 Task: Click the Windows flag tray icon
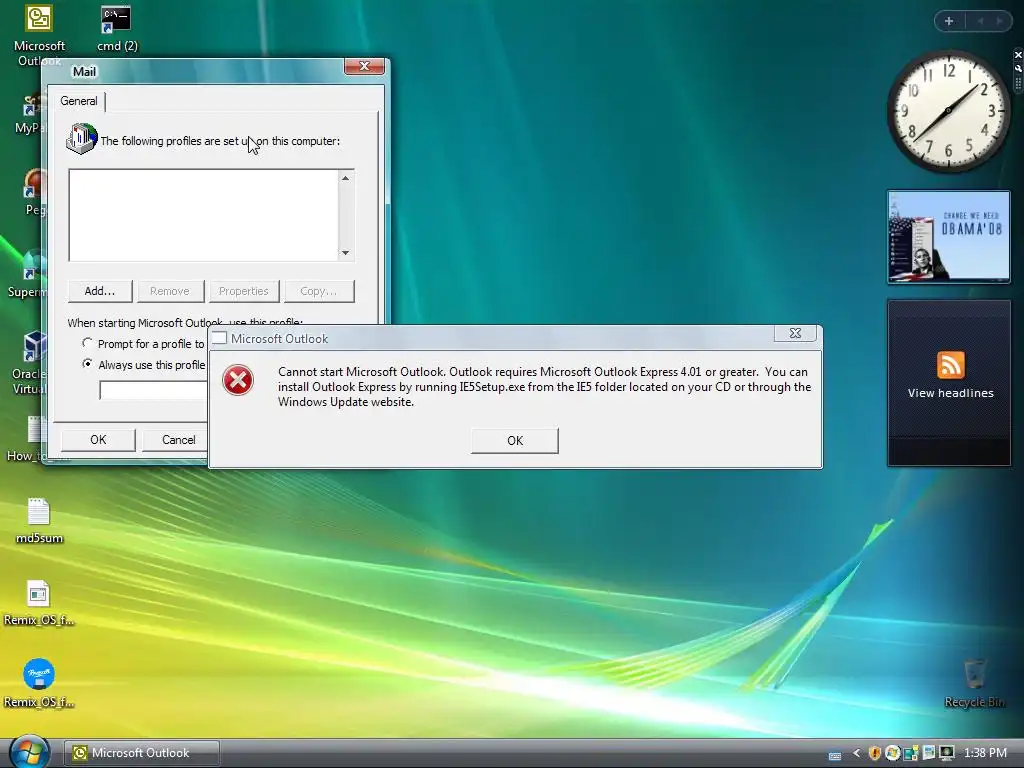point(892,753)
